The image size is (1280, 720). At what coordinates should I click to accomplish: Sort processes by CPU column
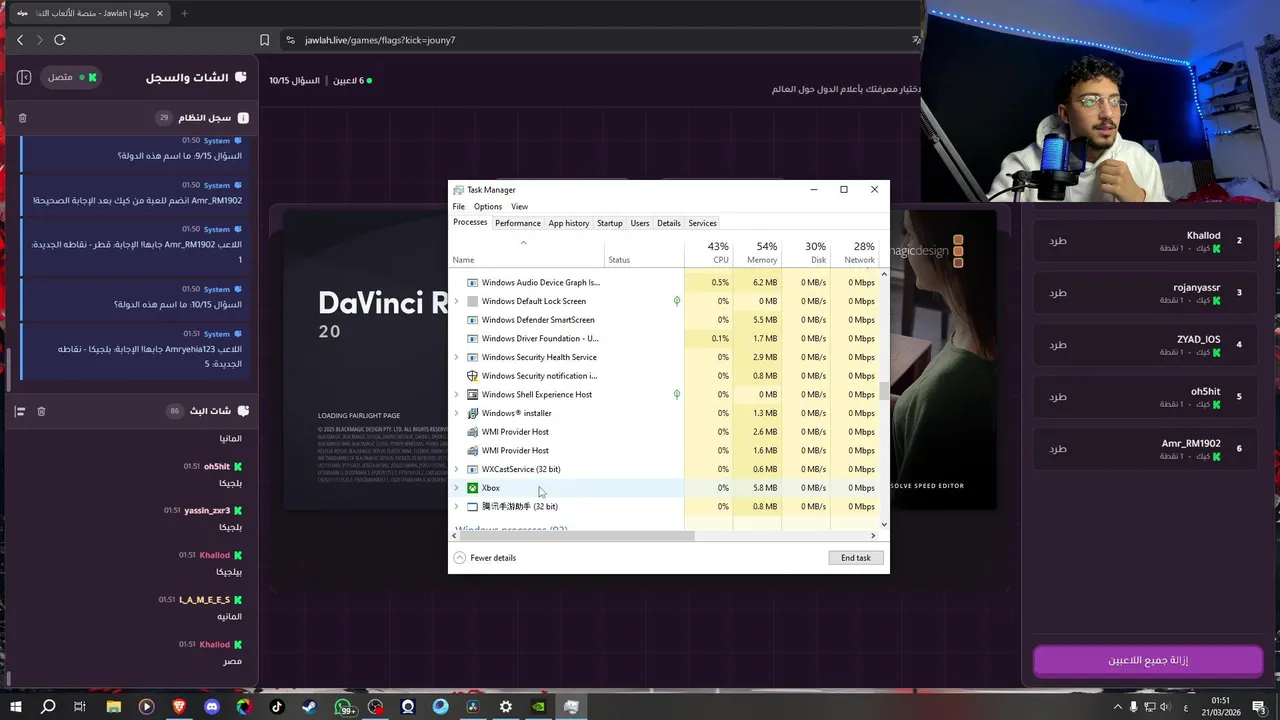[x=709, y=252]
